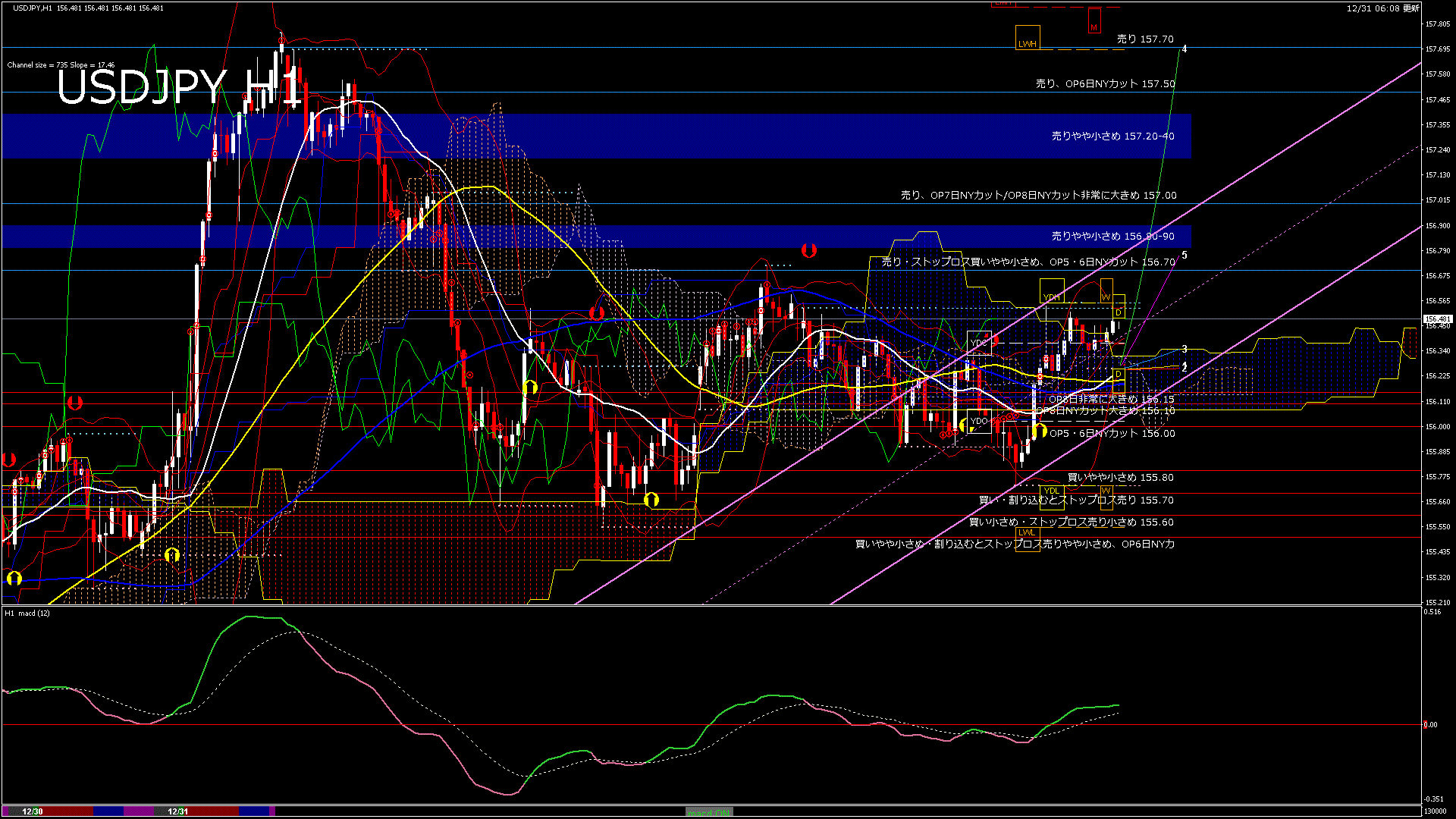Select the orange LWH label box near 157.70
Screen dimensions: 1456x819
click(x=1028, y=38)
